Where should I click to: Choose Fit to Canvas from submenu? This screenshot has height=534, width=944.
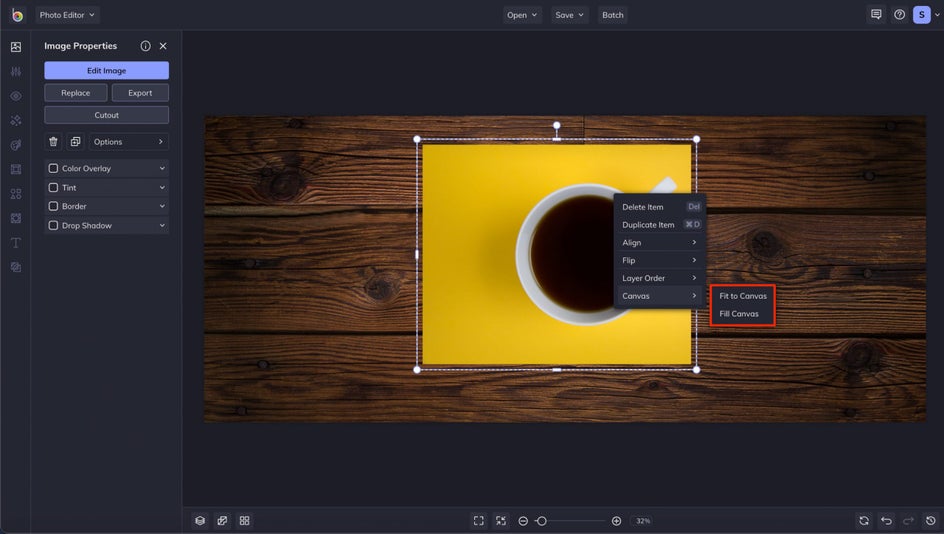(x=743, y=296)
